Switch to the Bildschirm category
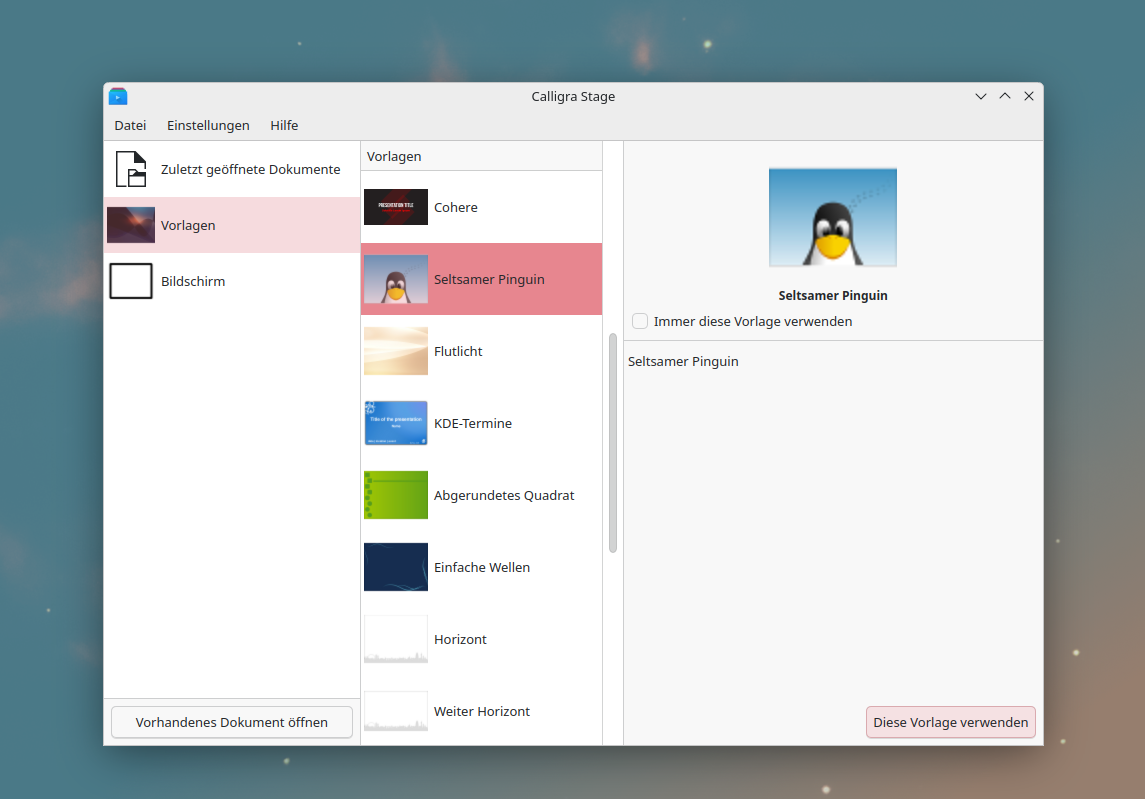Image resolution: width=1145 pixels, height=799 pixels. point(232,281)
